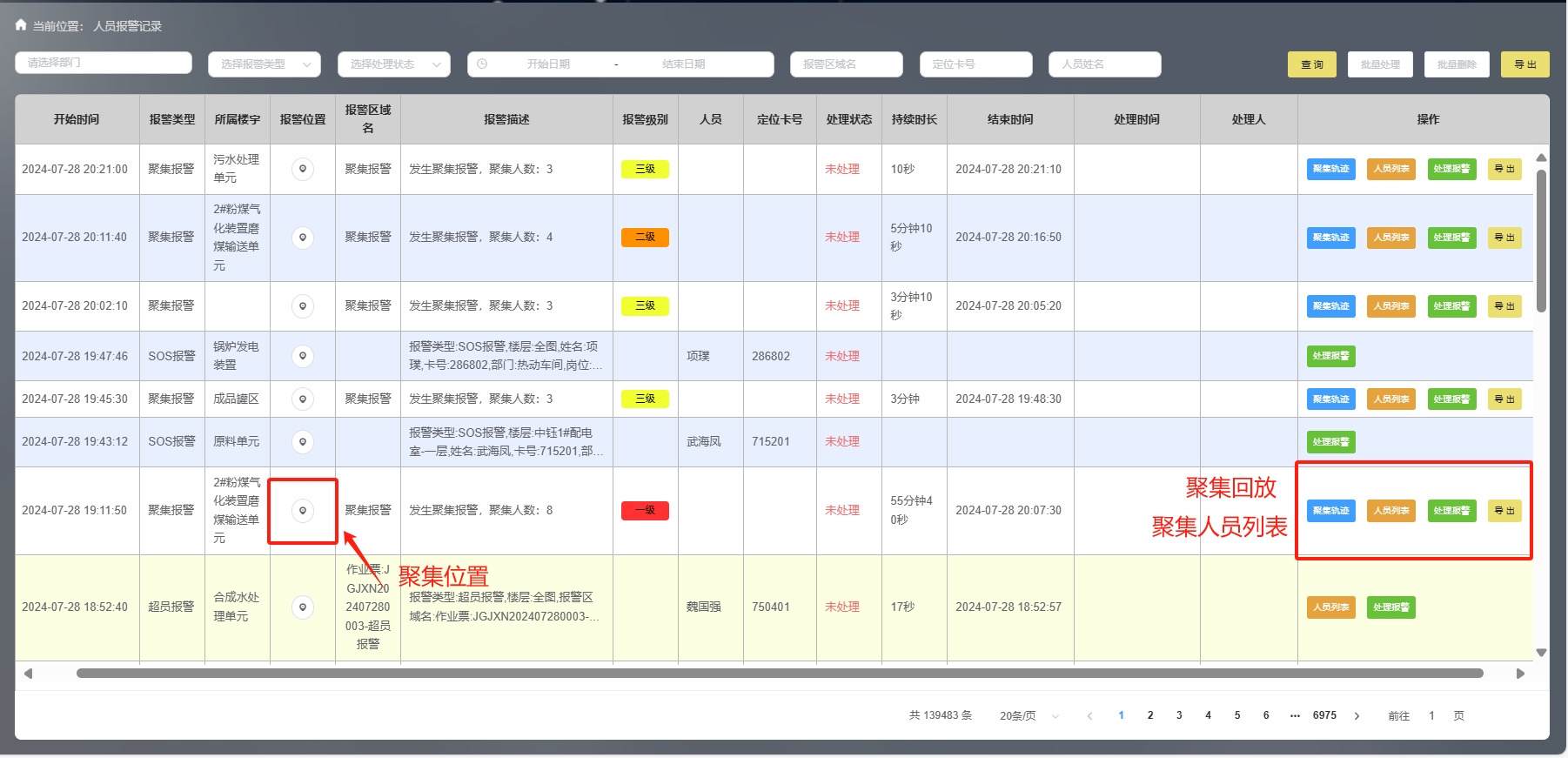This screenshot has width=1568, height=758.
Task: Click the clock icon in date range field
Action: tap(482, 64)
